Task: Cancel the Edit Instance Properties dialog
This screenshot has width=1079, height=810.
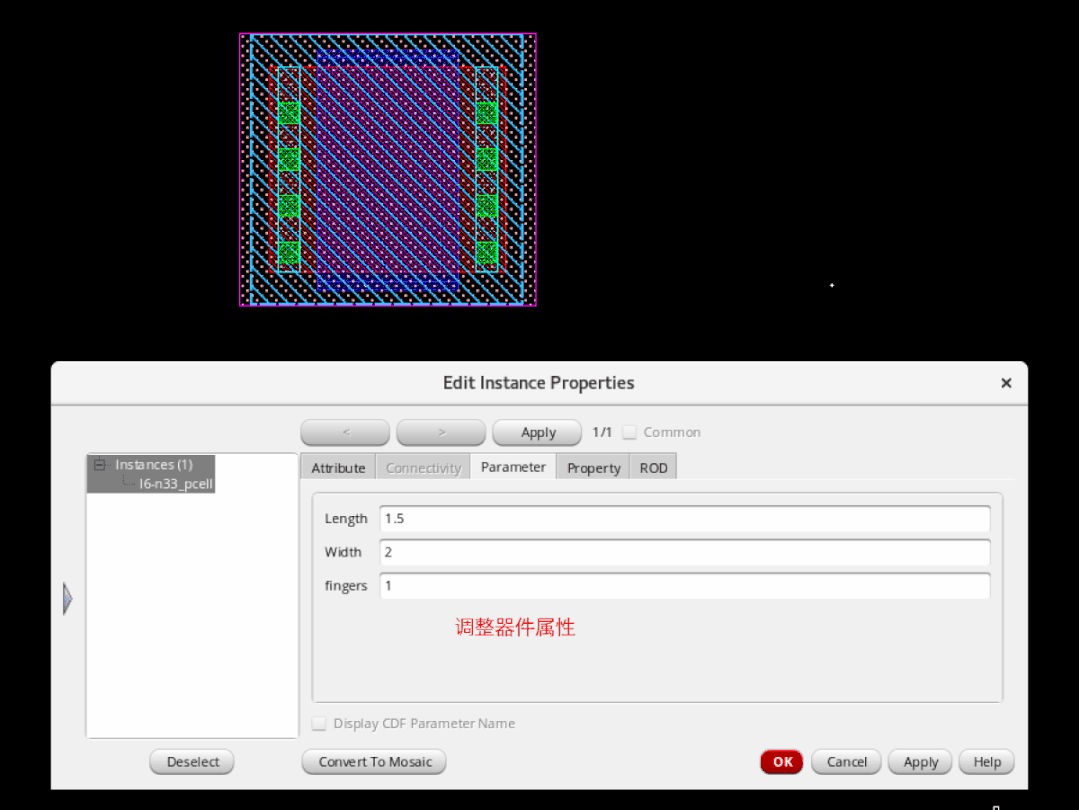Action: [x=846, y=762]
